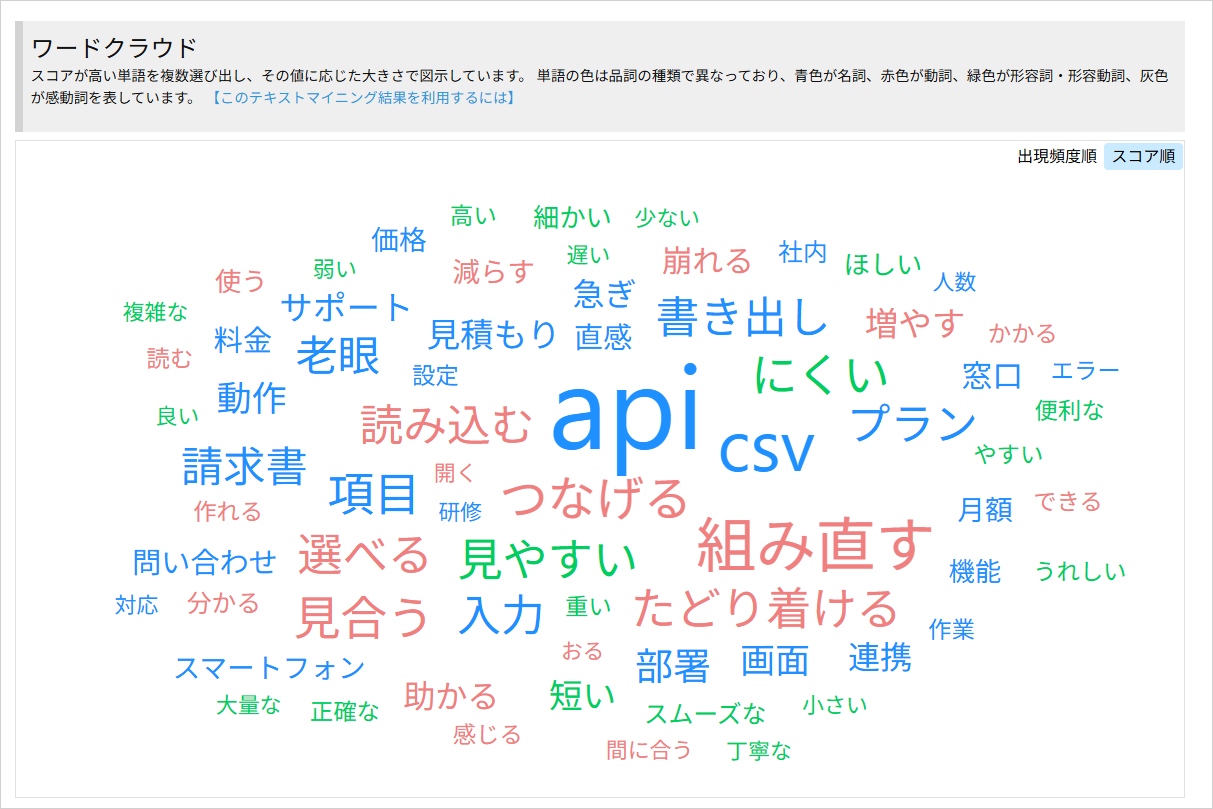The height and width of the screenshot is (809, 1213).
Task: Click the red word 助かる
Action: tap(451, 696)
